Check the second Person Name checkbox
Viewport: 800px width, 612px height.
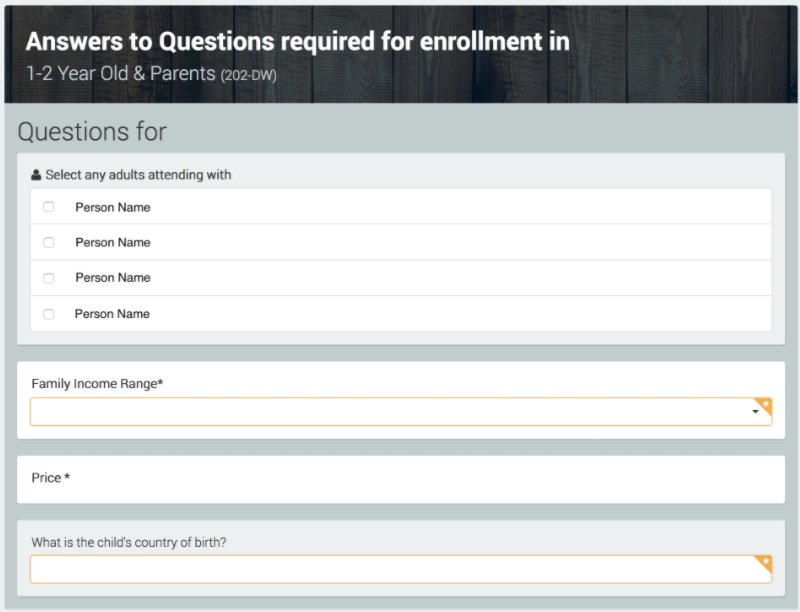point(48,242)
